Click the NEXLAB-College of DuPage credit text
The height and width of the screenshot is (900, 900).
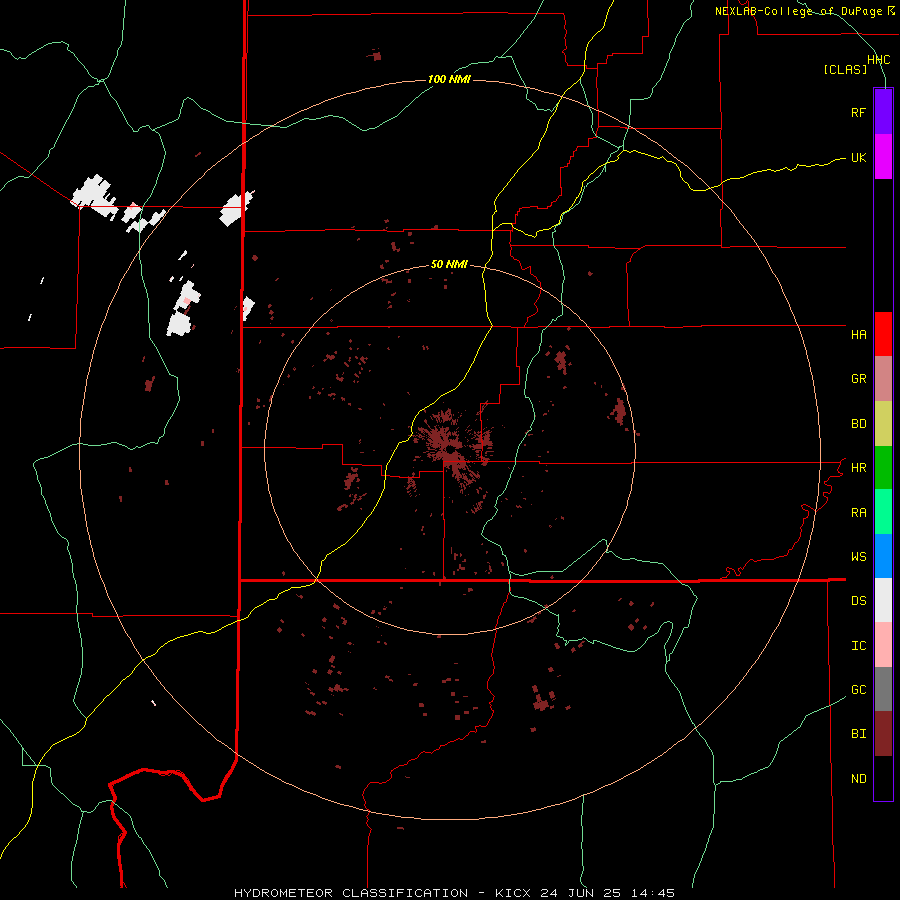pyautogui.click(x=804, y=11)
